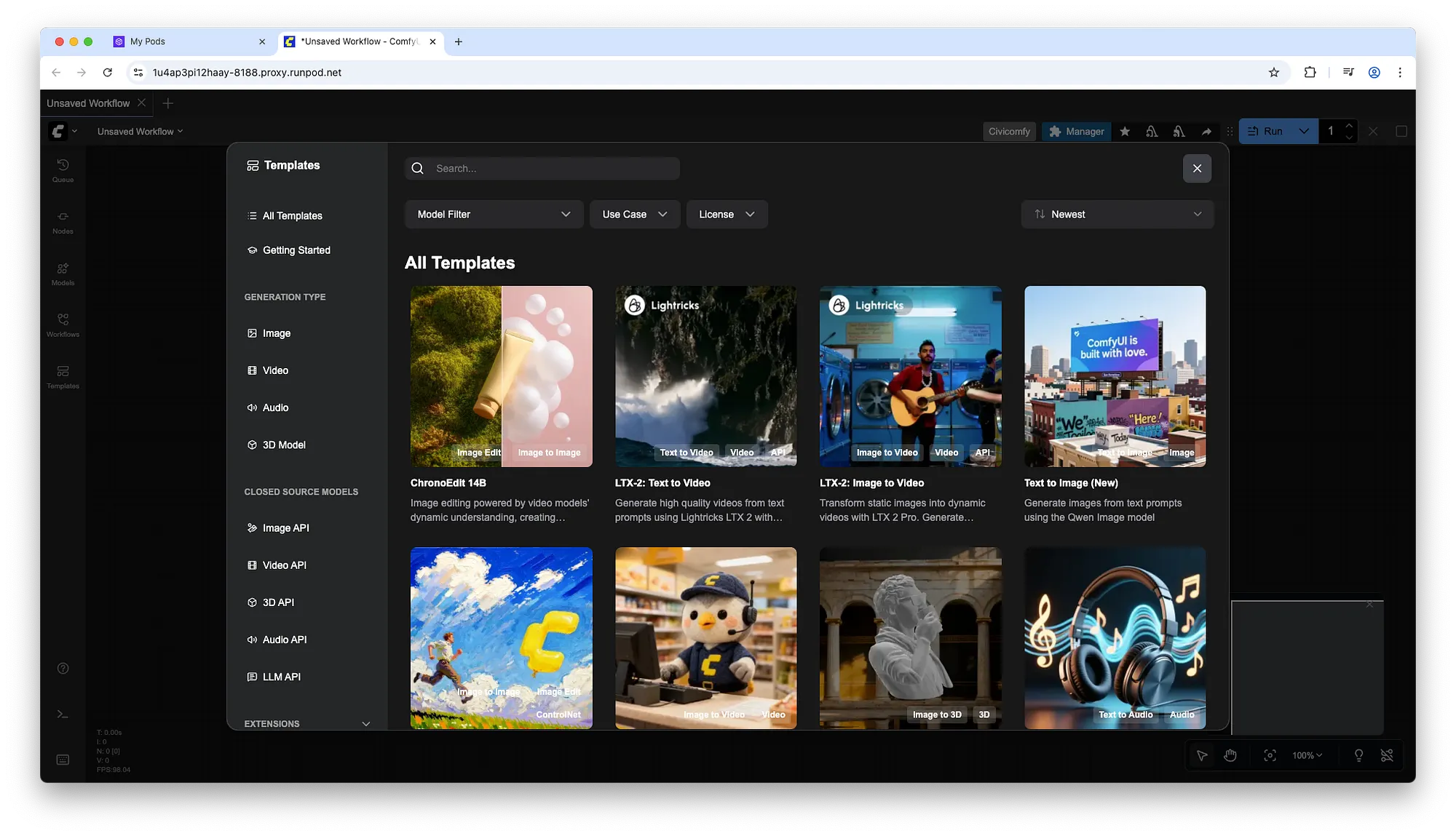Screen dimensions: 1456x836
Task: Click the template search field
Action: pos(542,168)
